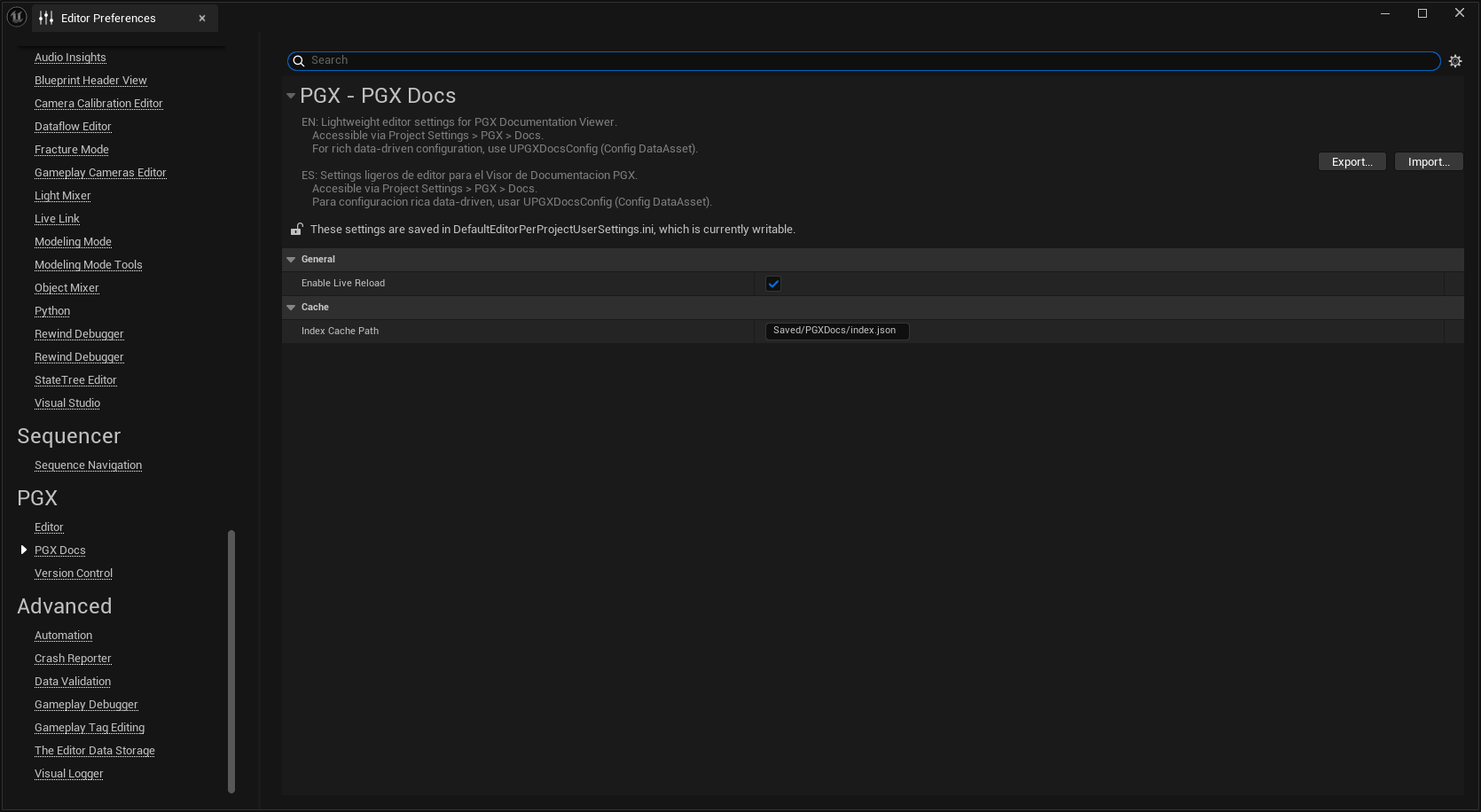Viewport: 1481px width, 812px height.
Task: Open Fracture Mode settings
Action: (72, 150)
